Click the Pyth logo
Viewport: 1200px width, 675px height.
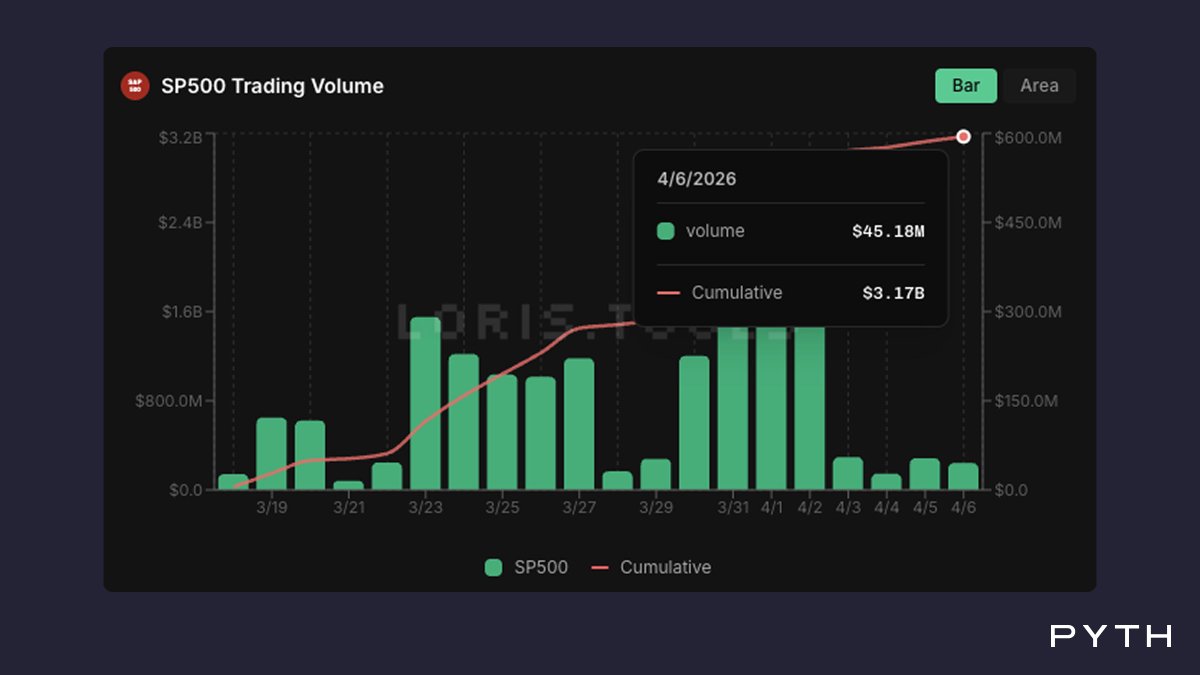1111,636
